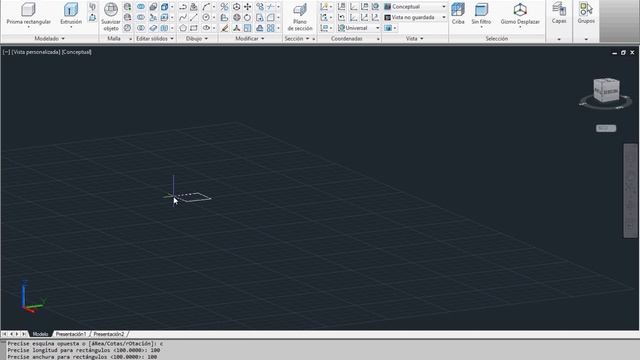Expand the Sección panel
640x360 pixels.
(x=297, y=38)
